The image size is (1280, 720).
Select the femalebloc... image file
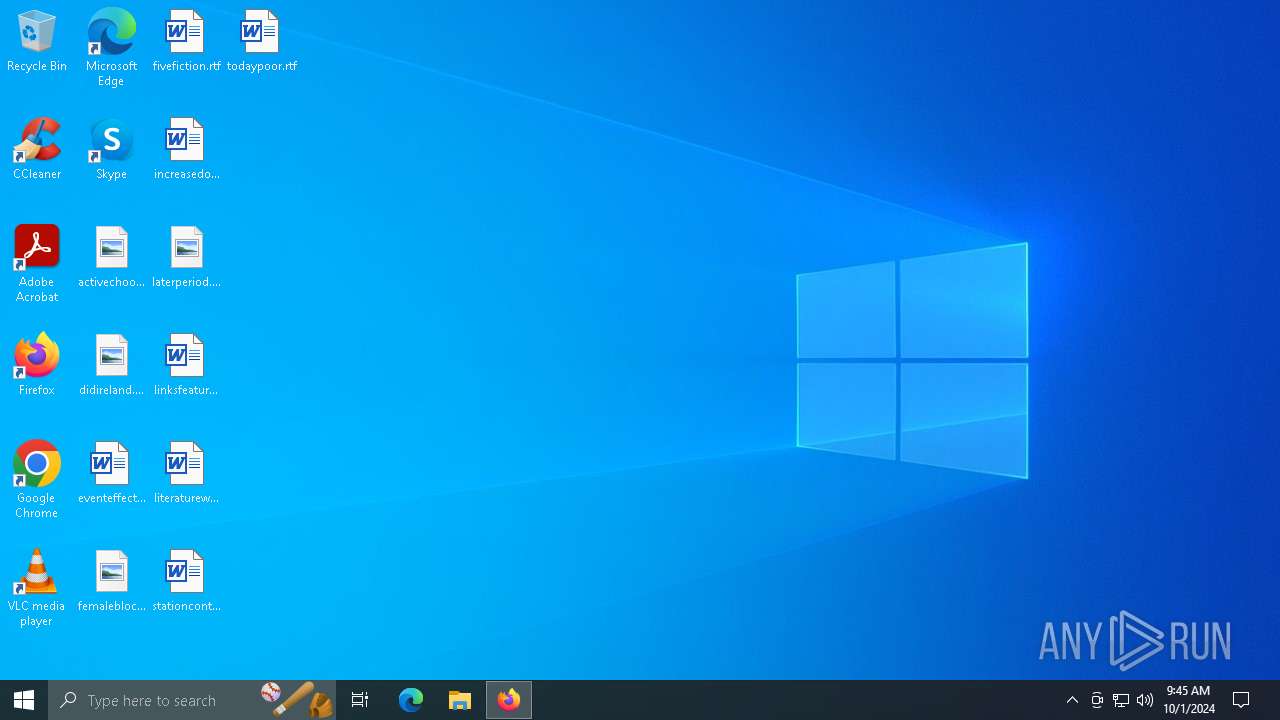point(111,581)
